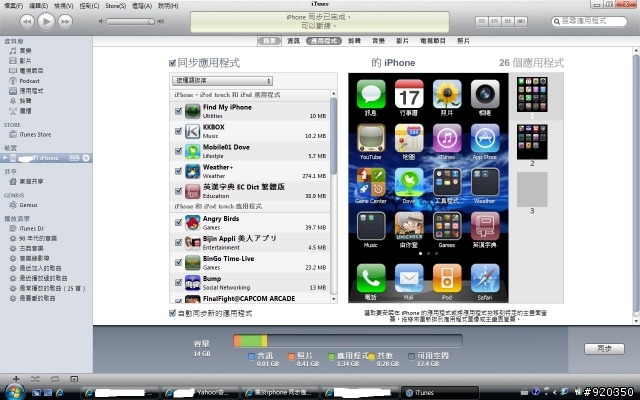The width and height of the screenshot is (640, 400).
Task: Uncheck the KKBOX app checkbox
Action: click(x=178, y=131)
